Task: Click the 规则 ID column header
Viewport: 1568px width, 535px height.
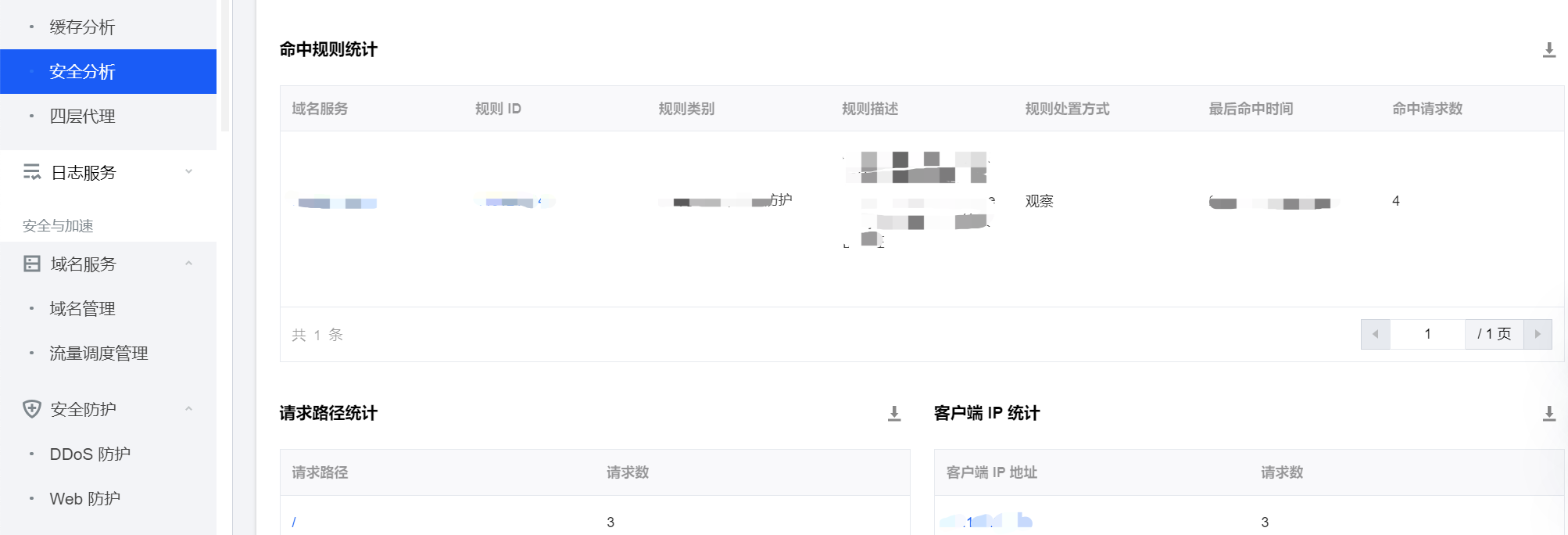Action: point(498,109)
